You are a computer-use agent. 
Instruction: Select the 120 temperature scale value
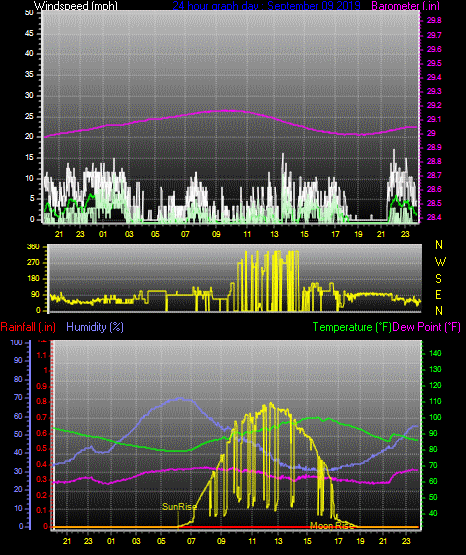[x=435, y=385]
